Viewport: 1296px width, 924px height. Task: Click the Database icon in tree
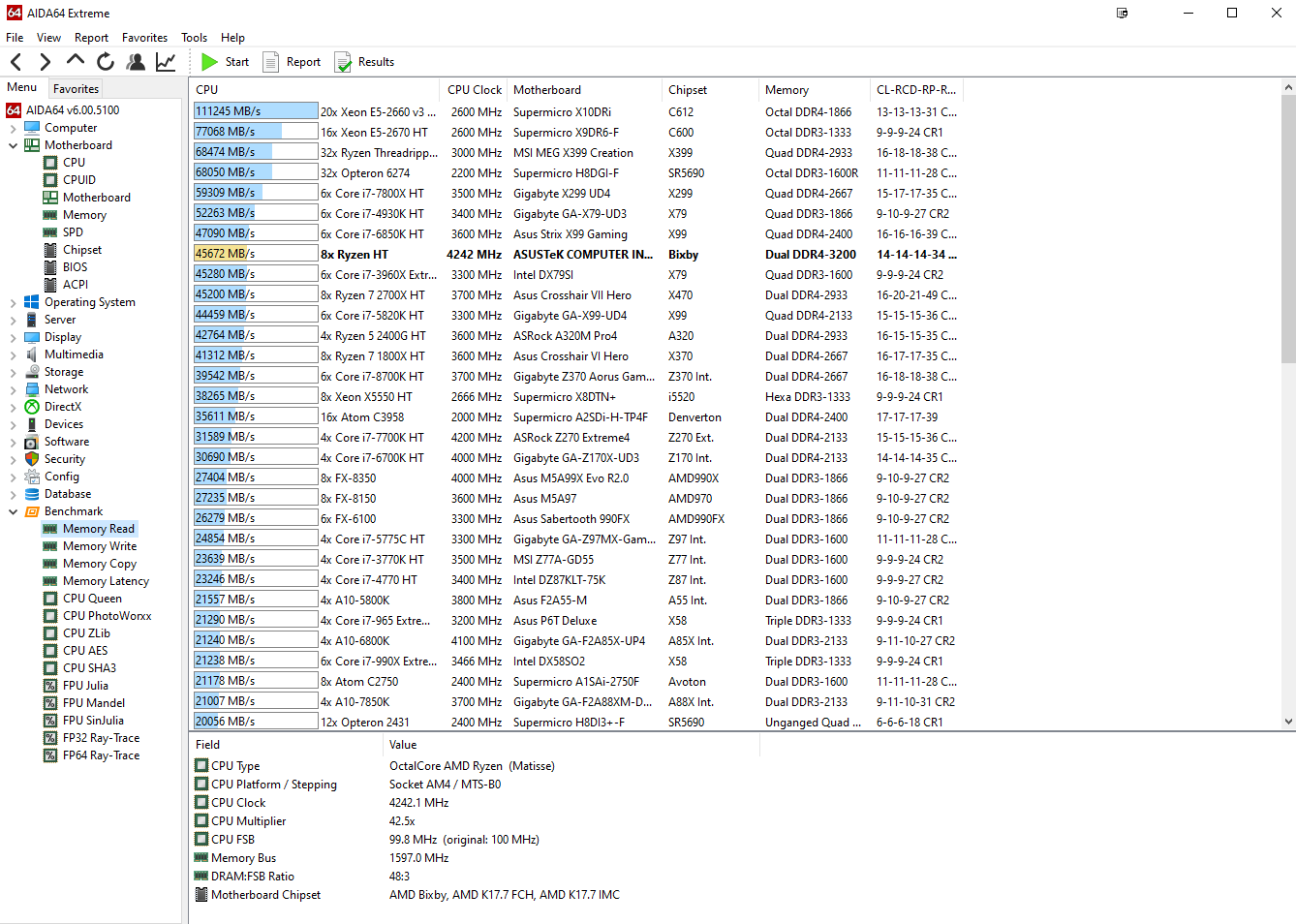[x=32, y=494]
